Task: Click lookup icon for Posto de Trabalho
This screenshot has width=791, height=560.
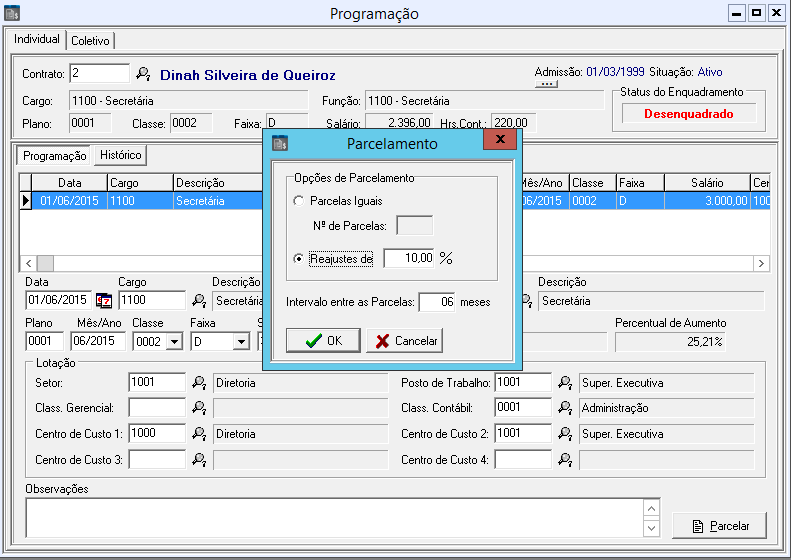Action: point(565,382)
